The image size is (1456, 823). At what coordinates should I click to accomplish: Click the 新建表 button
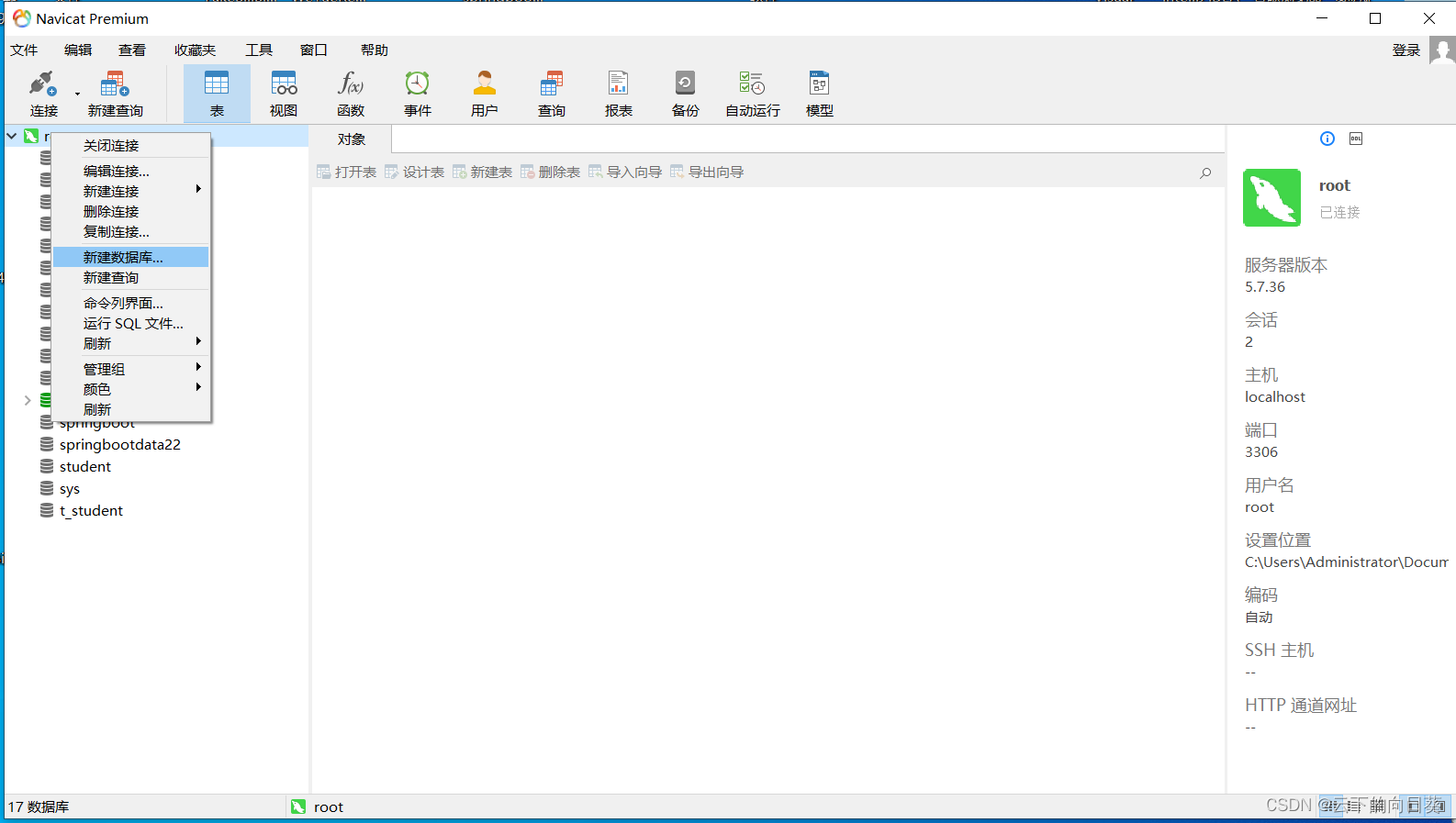[x=483, y=172]
